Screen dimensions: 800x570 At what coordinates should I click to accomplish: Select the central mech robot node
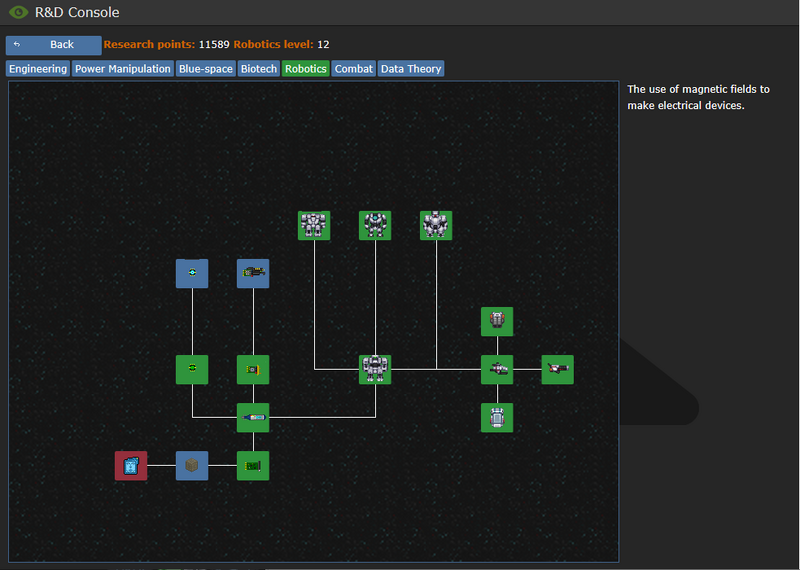[x=375, y=369]
